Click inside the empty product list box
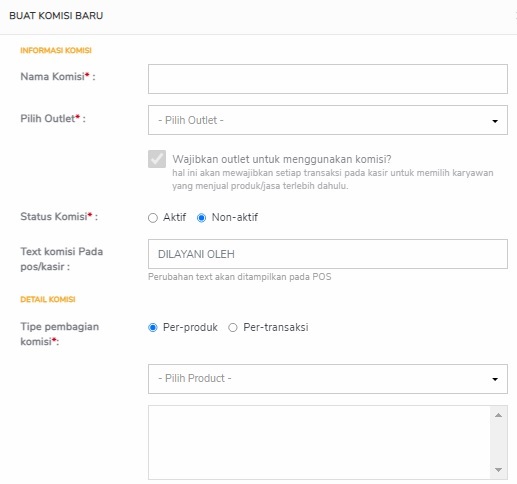 coord(319,443)
